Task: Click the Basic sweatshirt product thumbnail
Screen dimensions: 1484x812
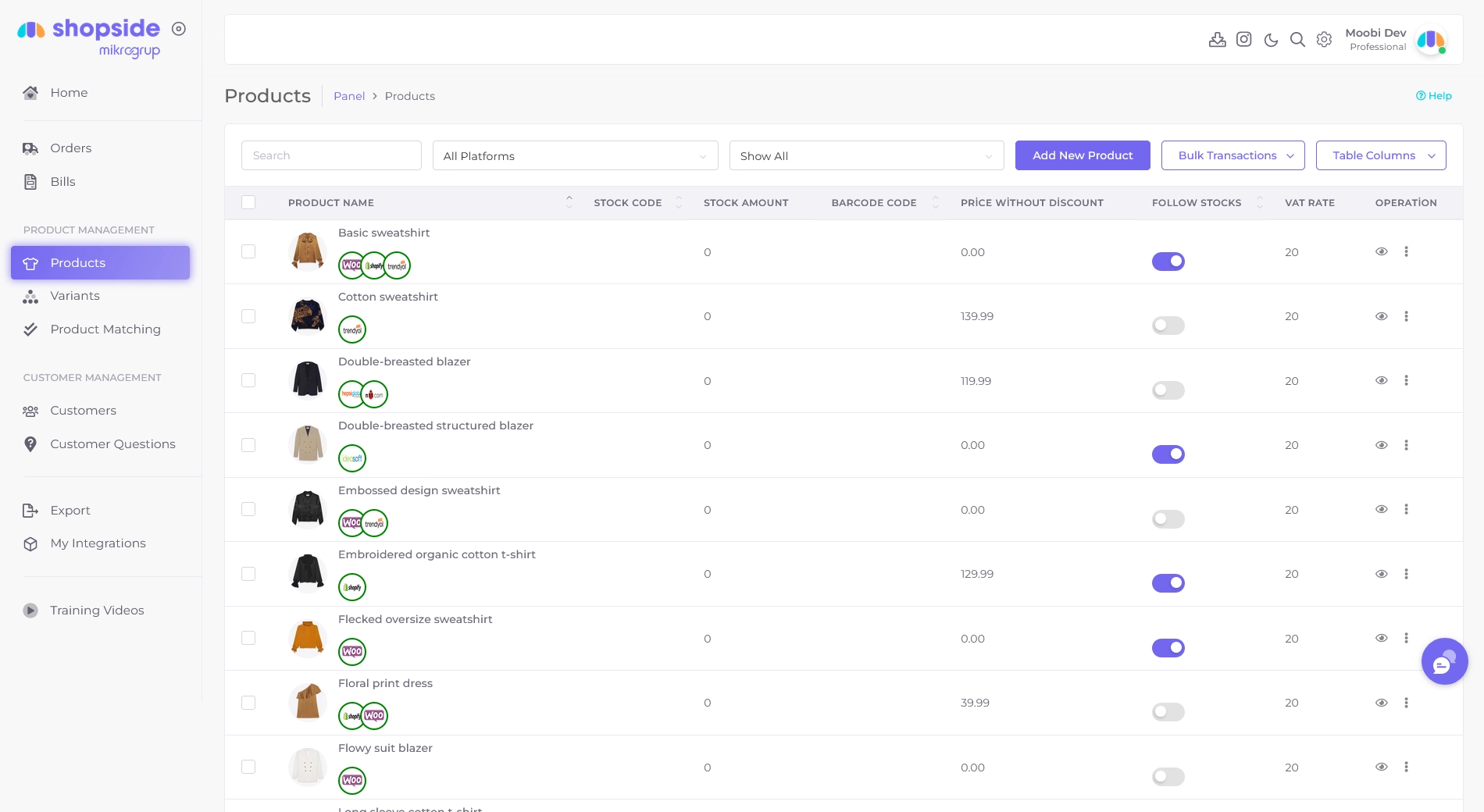Action: coord(308,251)
